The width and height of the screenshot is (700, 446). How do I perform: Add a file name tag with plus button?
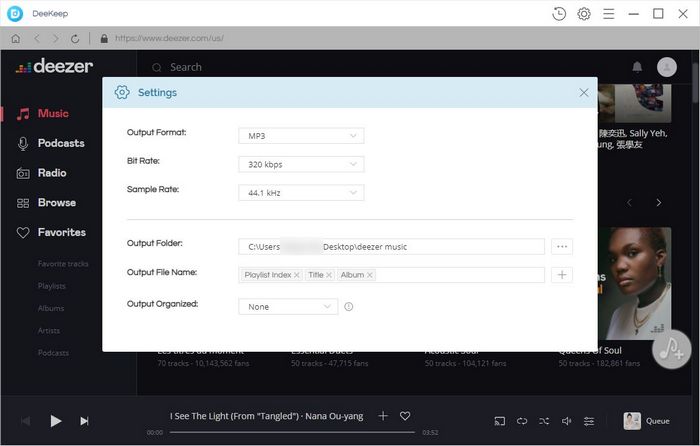(x=562, y=275)
